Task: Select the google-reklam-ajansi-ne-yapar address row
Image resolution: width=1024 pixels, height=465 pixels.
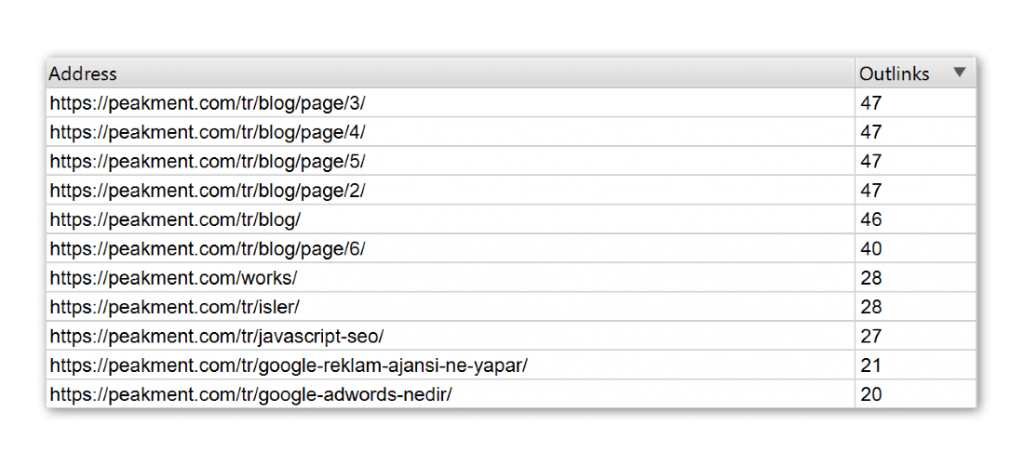Action: (288, 365)
